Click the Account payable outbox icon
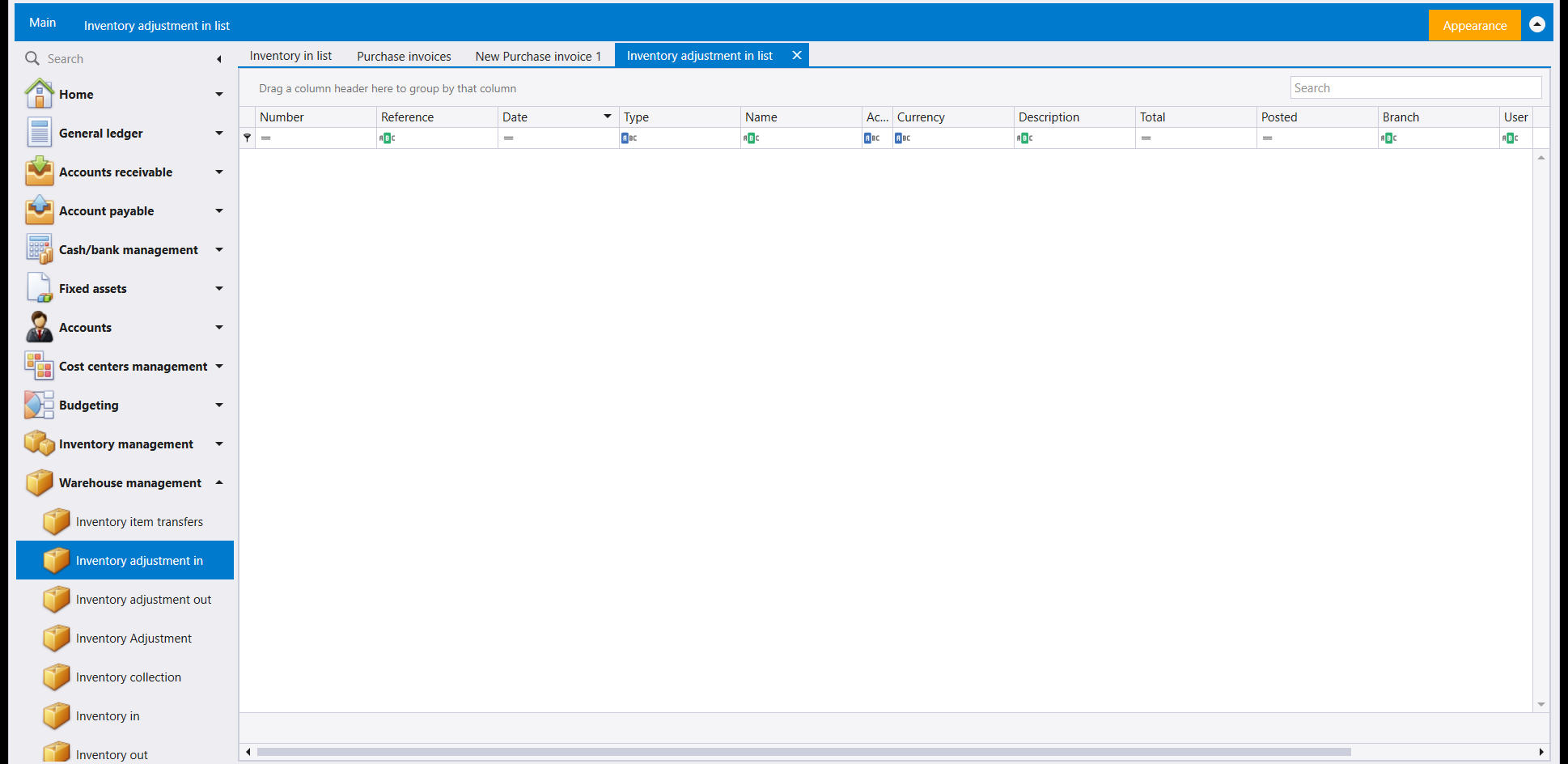The image size is (1568, 764). [x=39, y=210]
